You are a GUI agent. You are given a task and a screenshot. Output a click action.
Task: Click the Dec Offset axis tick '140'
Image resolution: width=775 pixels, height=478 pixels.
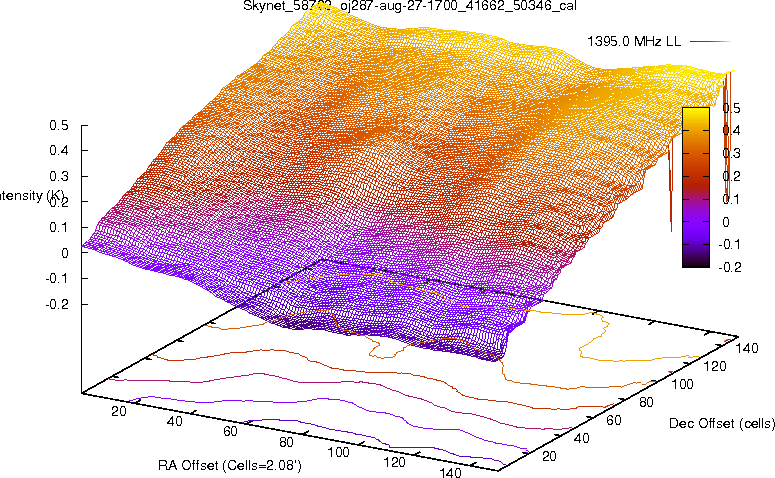(x=747, y=348)
